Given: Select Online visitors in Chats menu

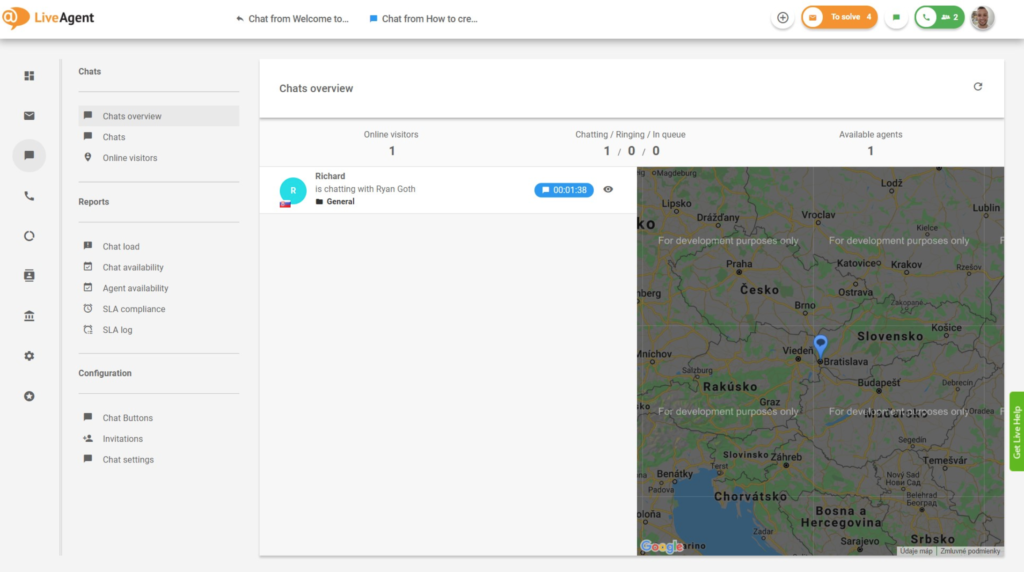Looking at the screenshot, I should point(130,158).
